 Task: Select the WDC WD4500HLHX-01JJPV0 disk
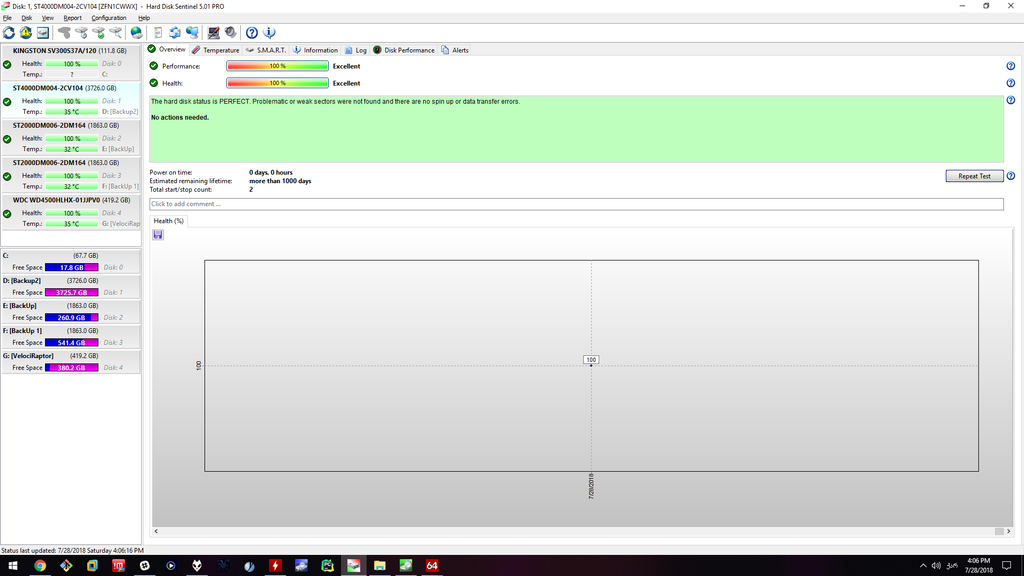click(x=71, y=211)
